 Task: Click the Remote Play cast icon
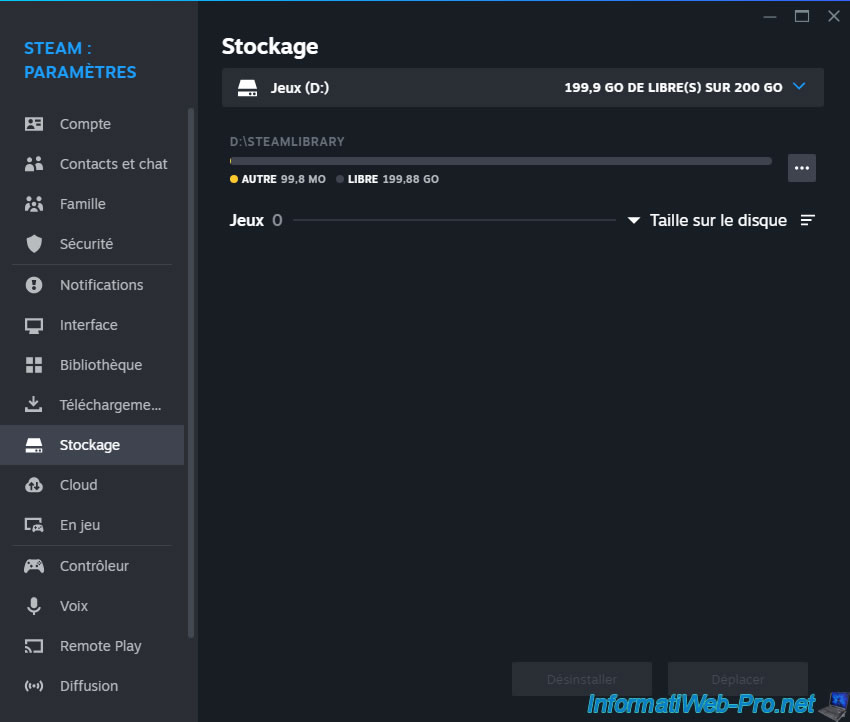[x=34, y=646]
